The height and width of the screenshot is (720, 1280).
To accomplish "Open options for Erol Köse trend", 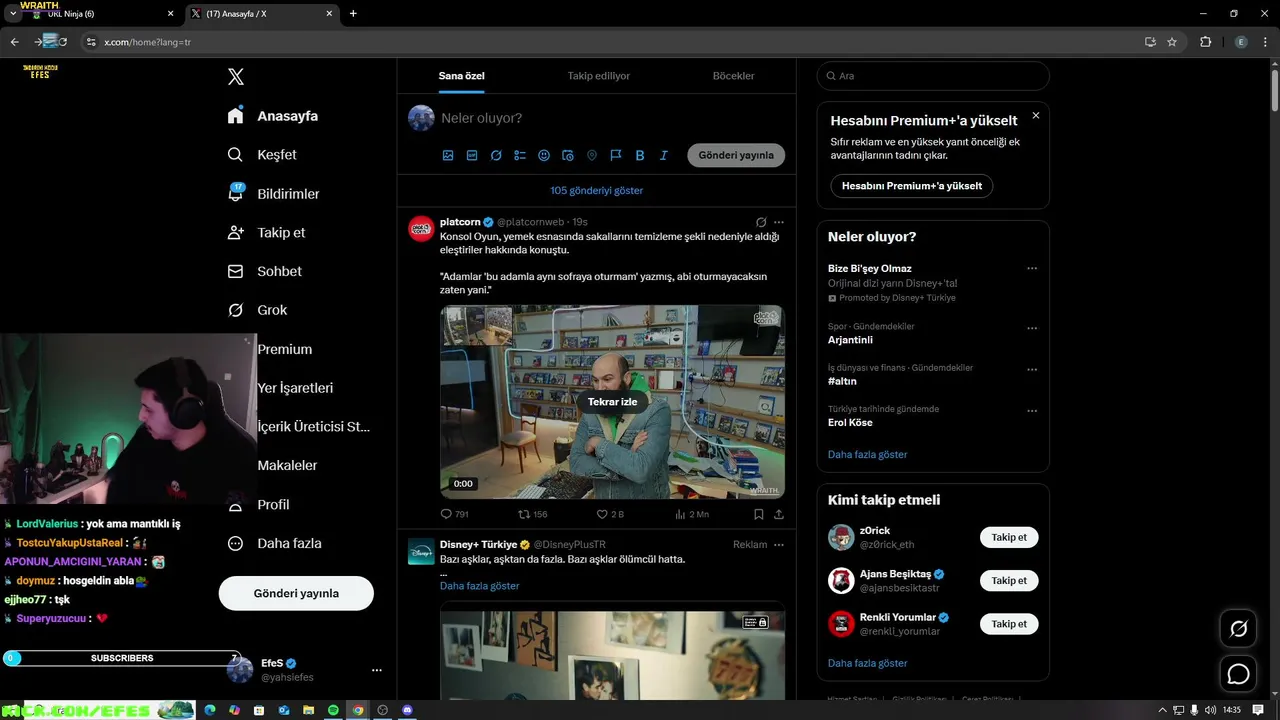I will pyautogui.click(x=1032, y=411).
